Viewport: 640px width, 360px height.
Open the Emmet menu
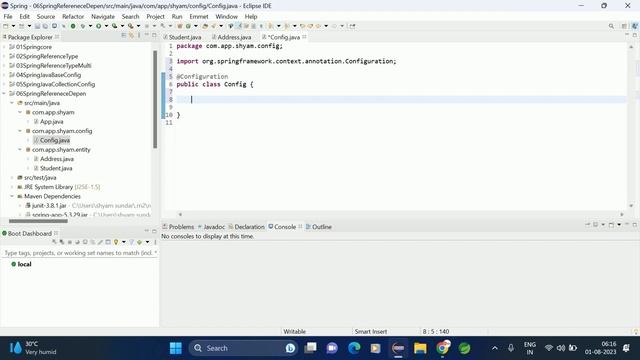click(199, 16)
